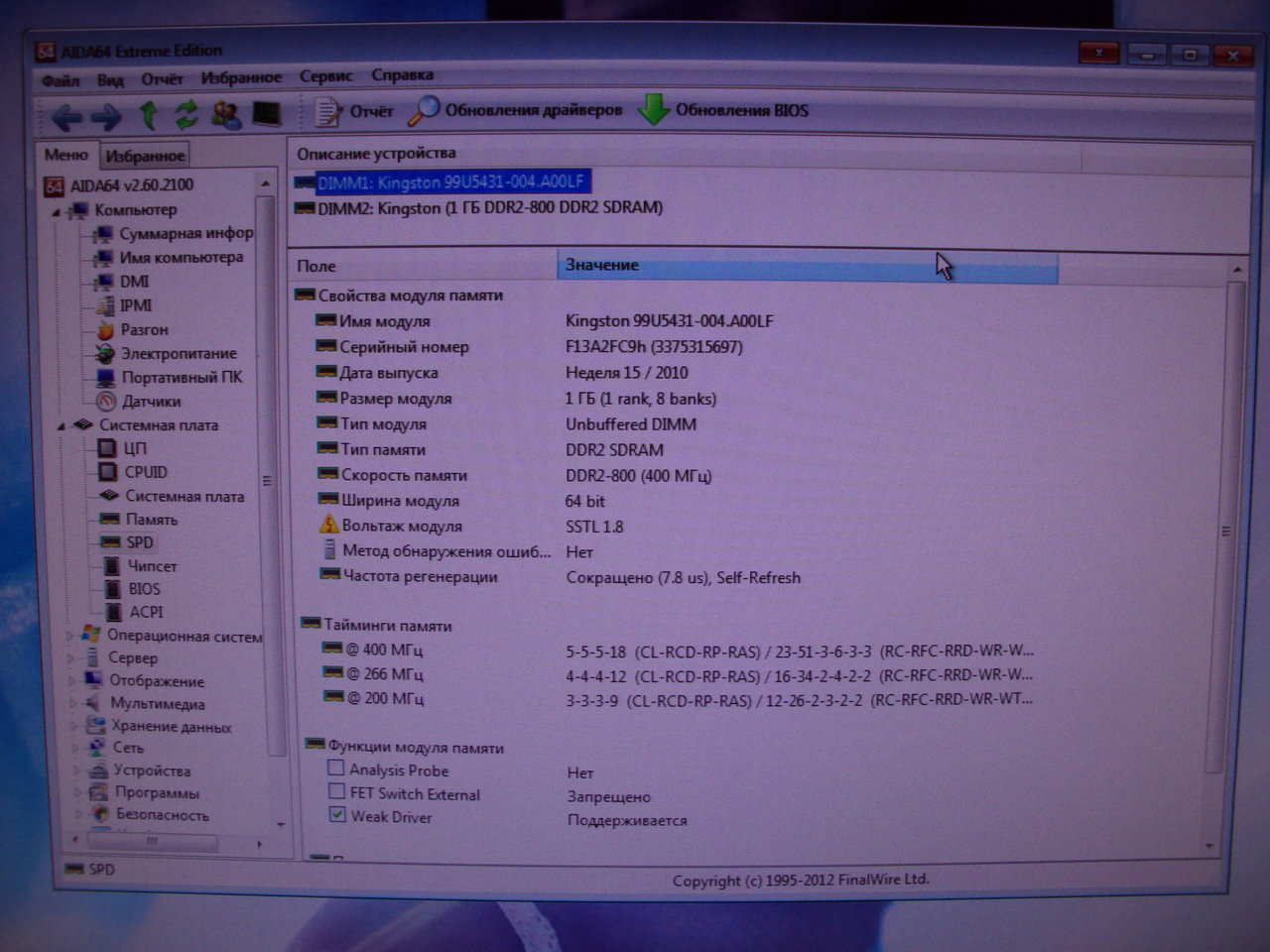The width and height of the screenshot is (1270, 952).
Task: Switch to the Избранное sidebar tab
Action: [145, 156]
